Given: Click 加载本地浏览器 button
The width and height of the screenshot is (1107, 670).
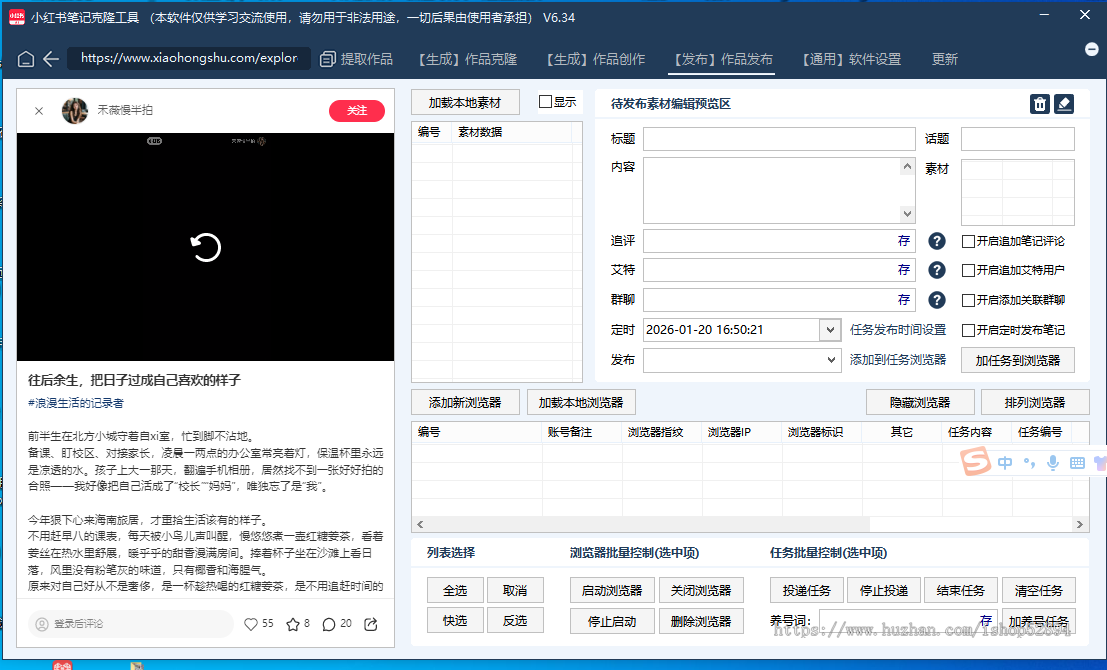Looking at the screenshot, I should (581, 402).
